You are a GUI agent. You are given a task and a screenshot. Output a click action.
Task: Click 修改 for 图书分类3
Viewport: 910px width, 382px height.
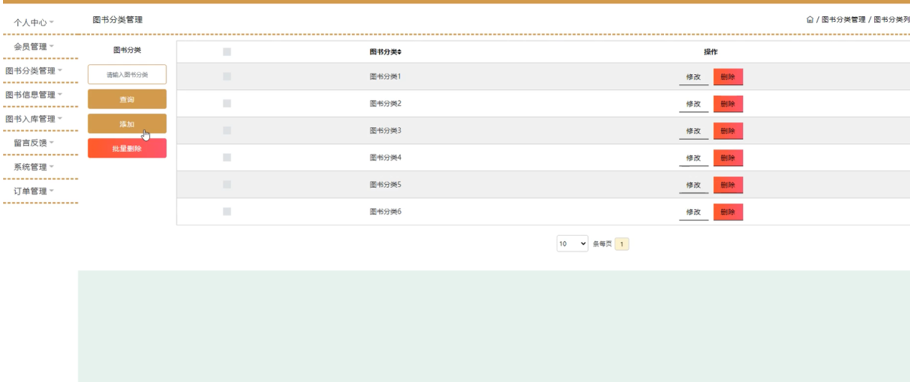[694, 131]
